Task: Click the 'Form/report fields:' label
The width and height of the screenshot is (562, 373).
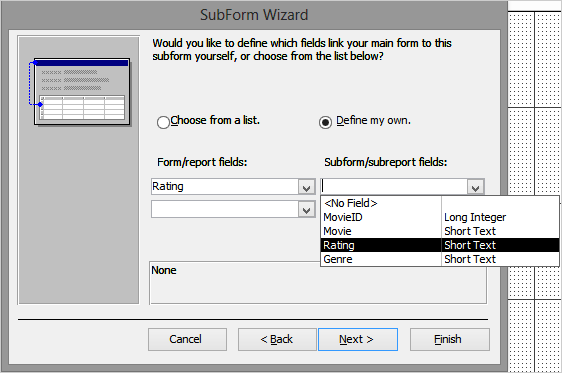Action: tap(202, 162)
